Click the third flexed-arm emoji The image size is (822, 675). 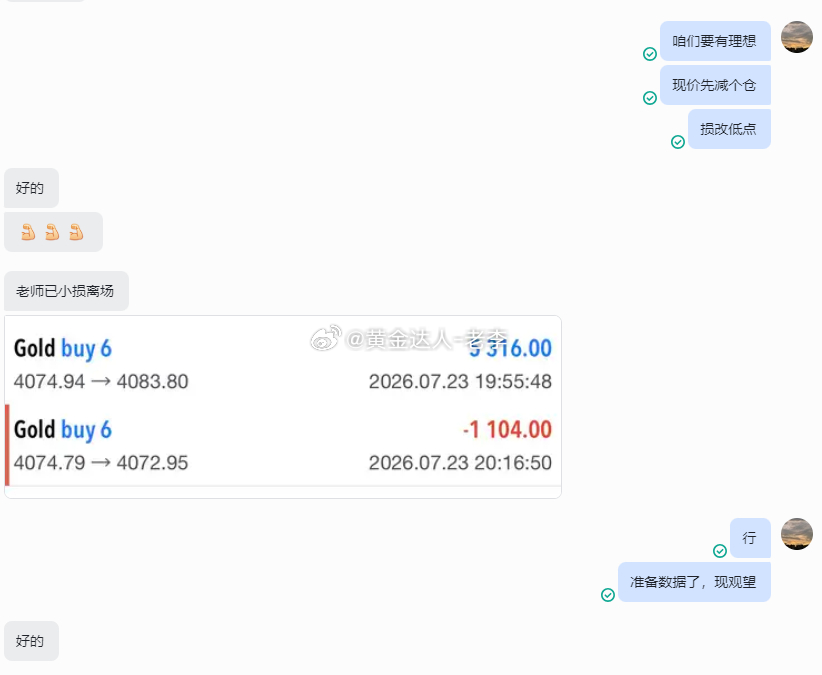(x=77, y=232)
